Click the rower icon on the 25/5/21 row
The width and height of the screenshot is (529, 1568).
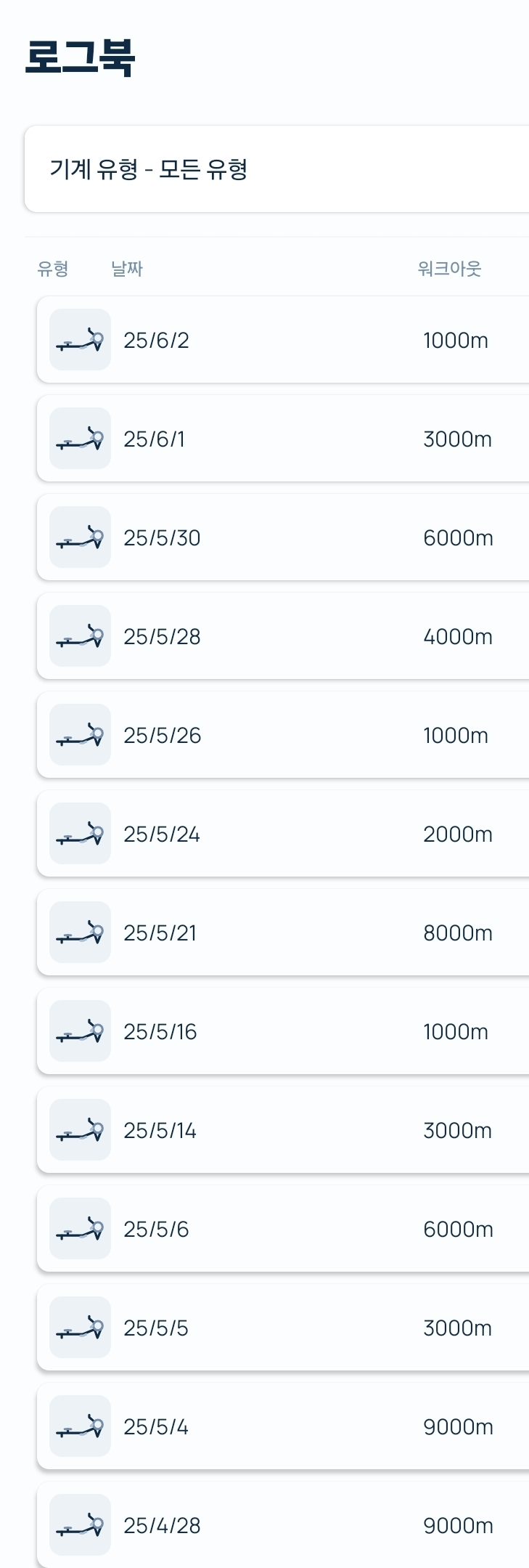(x=80, y=933)
